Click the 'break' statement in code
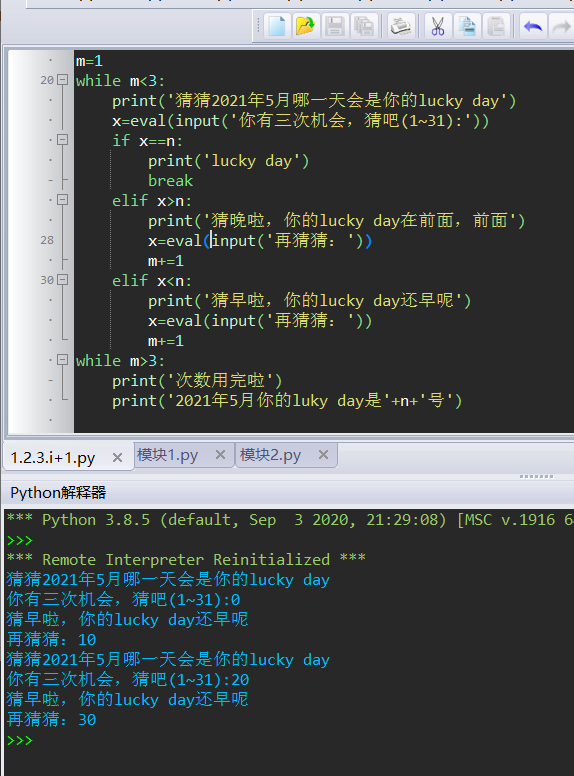574x776 pixels. click(170, 181)
